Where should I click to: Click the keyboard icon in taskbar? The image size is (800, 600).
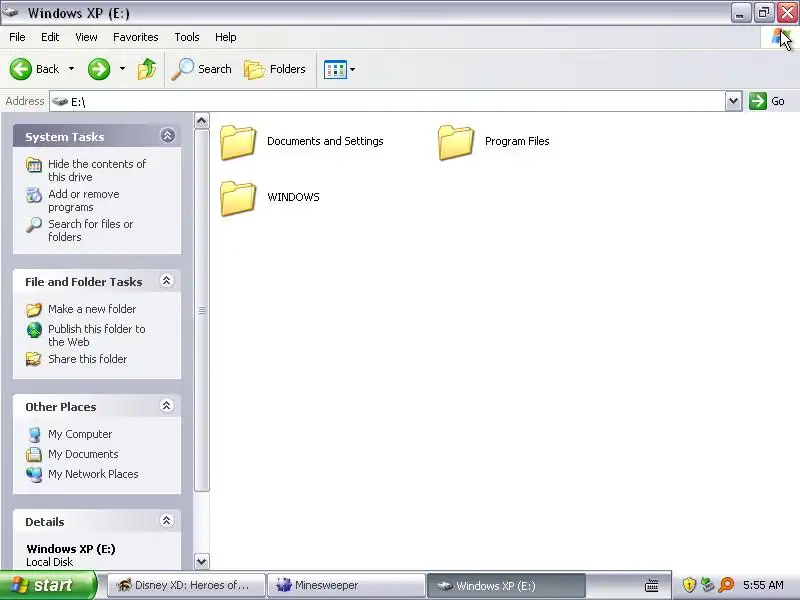[652, 585]
